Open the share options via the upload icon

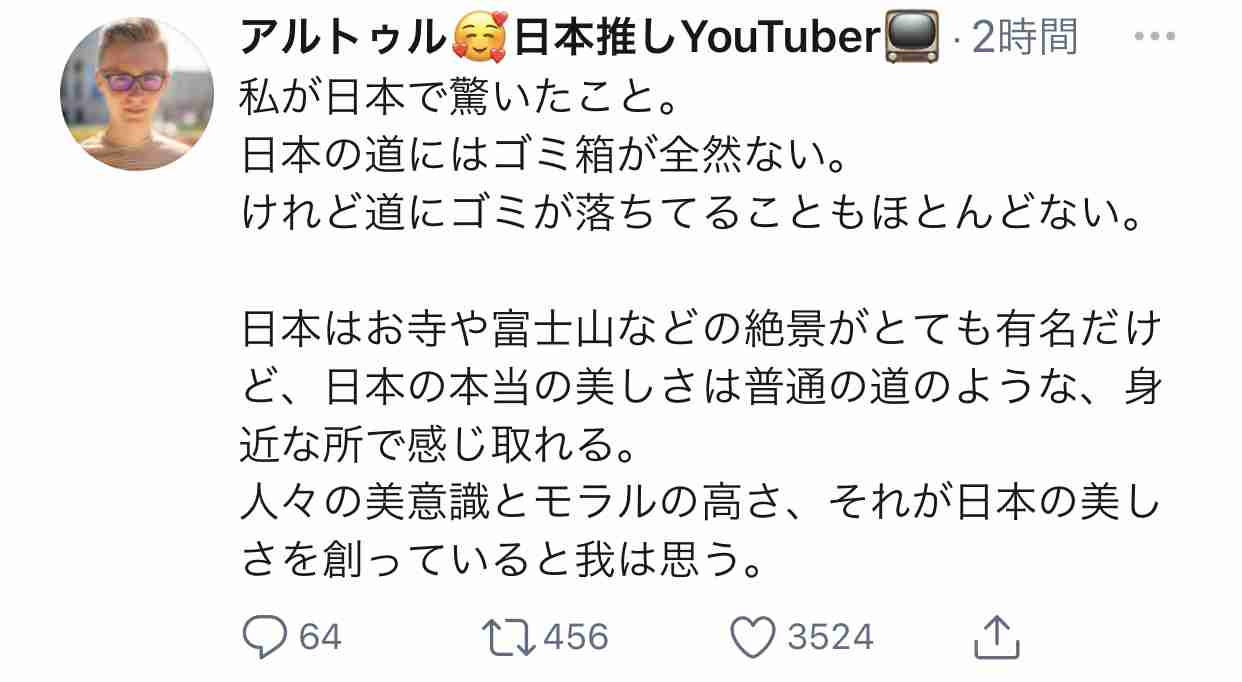click(997, 632)
